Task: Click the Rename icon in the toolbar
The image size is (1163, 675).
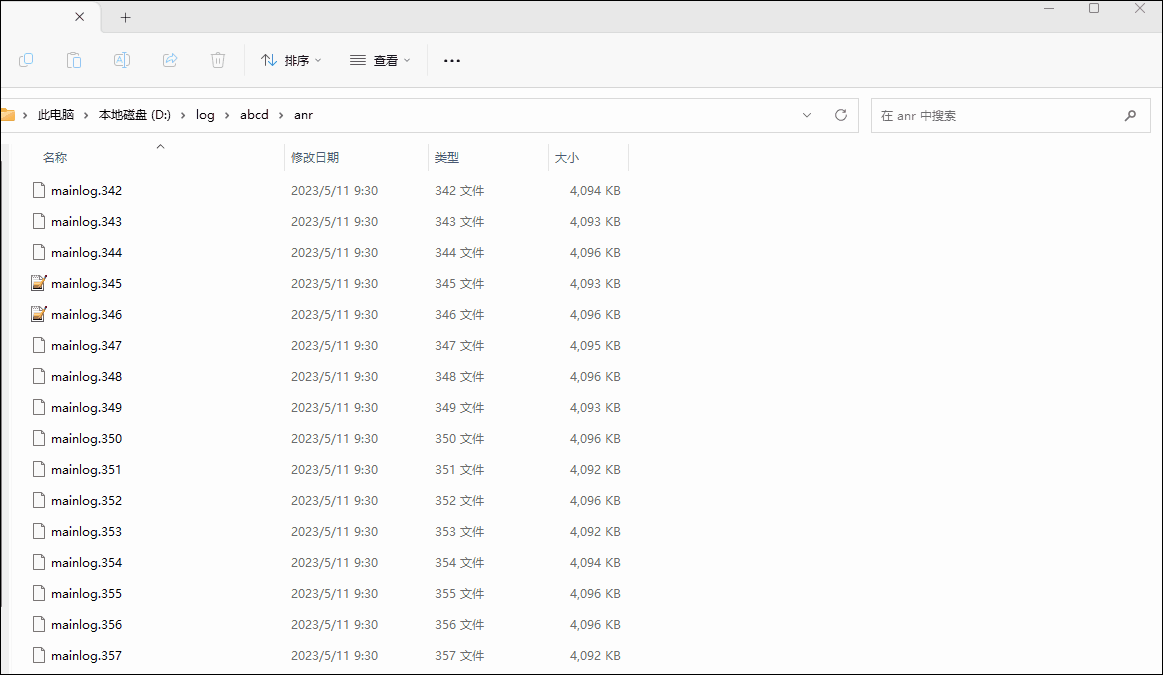Action: pyautogui.click(x=122, y=60)
